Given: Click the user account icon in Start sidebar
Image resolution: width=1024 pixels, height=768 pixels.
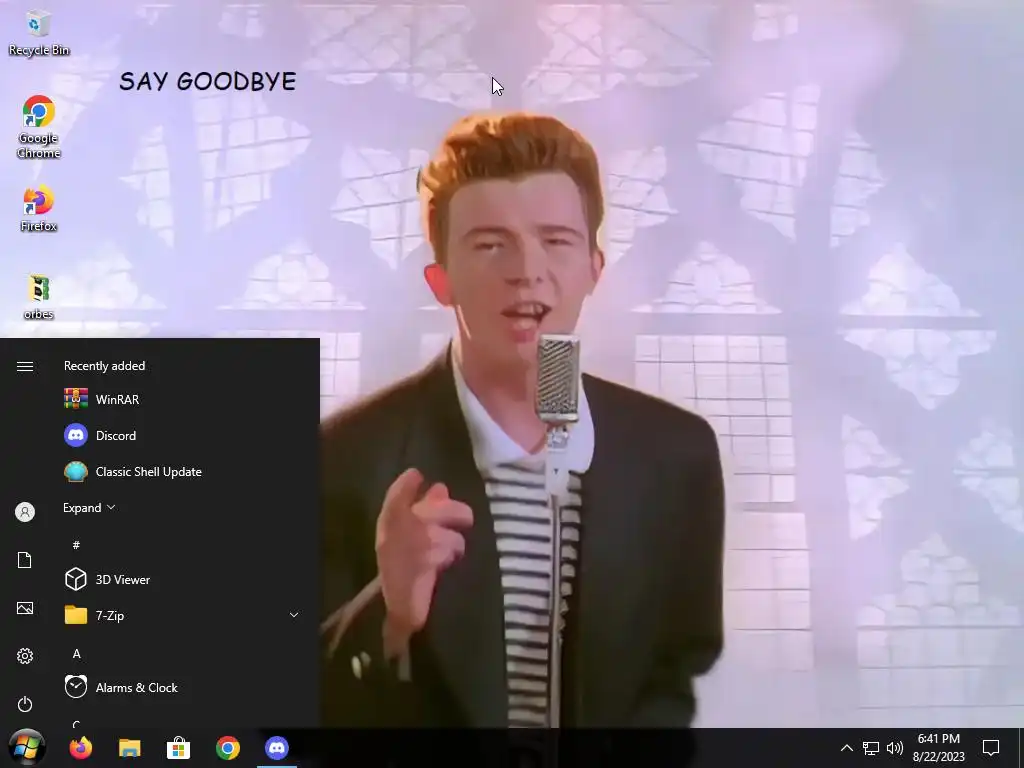Looking at the screenshot, I should tap(25, 512).
